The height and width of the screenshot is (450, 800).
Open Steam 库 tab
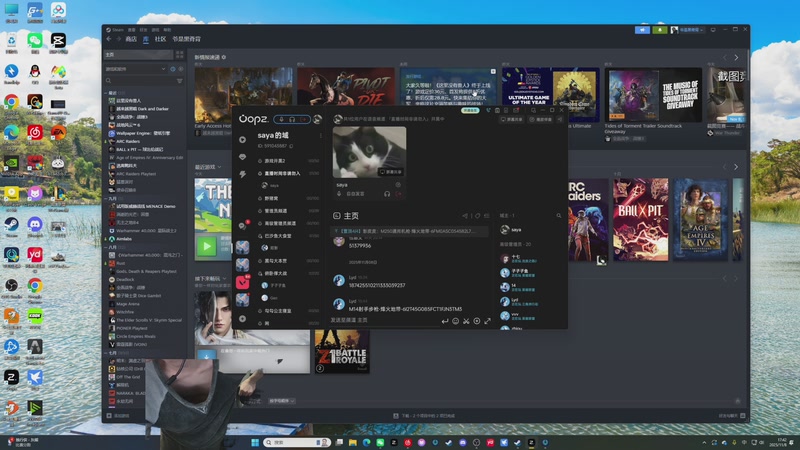point(146,39)
